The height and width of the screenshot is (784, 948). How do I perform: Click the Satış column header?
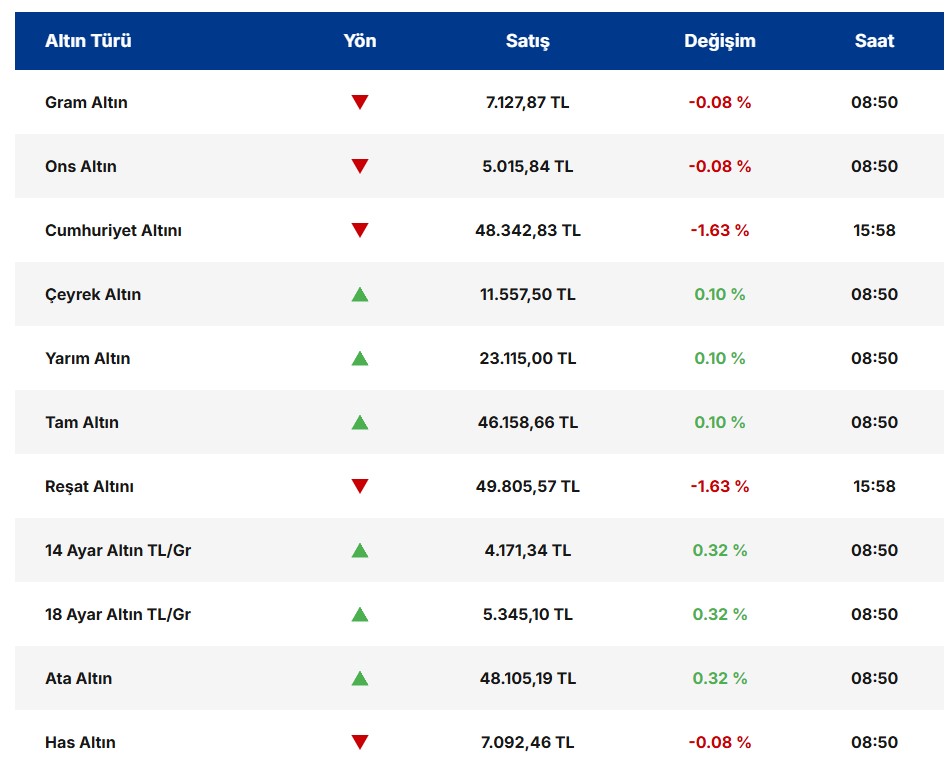[527, 41]
